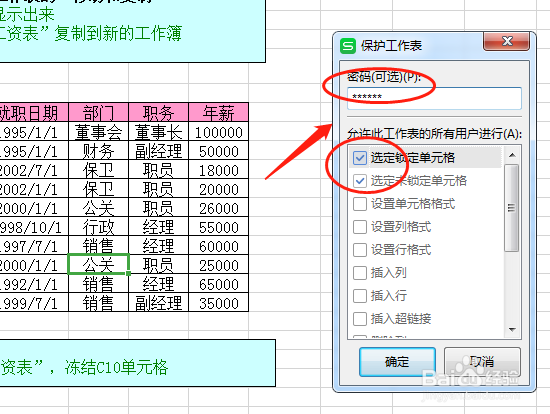
Task: Select the 60000 salary cell
Action: (219, 245)
